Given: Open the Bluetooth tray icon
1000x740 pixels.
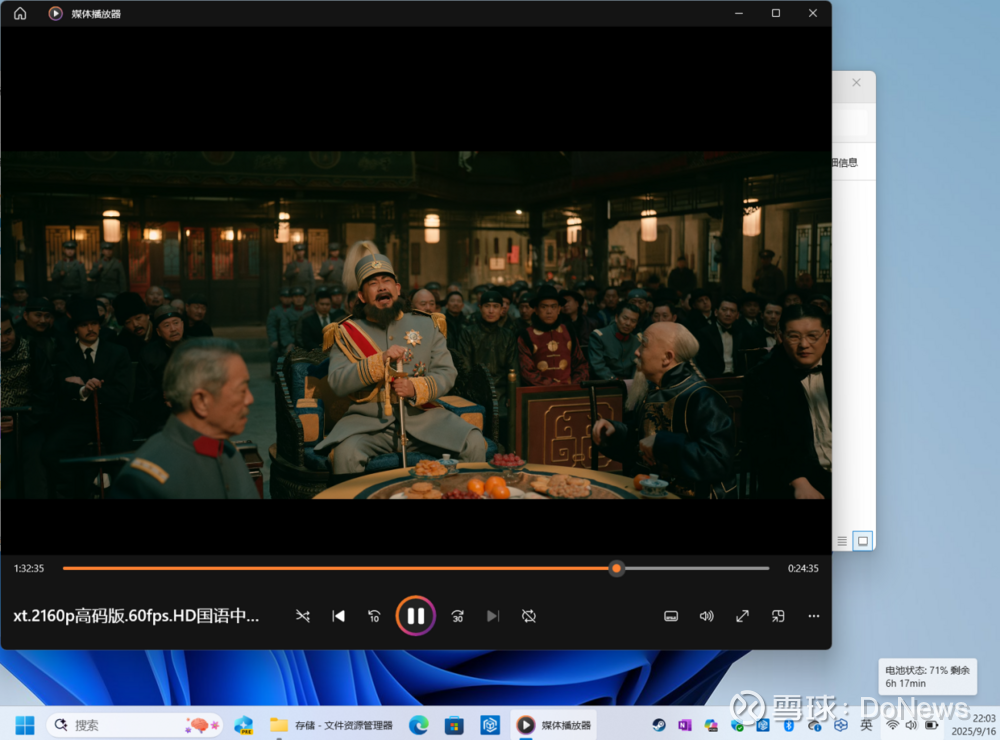Looking at the screenshot, I should (788, 725).
